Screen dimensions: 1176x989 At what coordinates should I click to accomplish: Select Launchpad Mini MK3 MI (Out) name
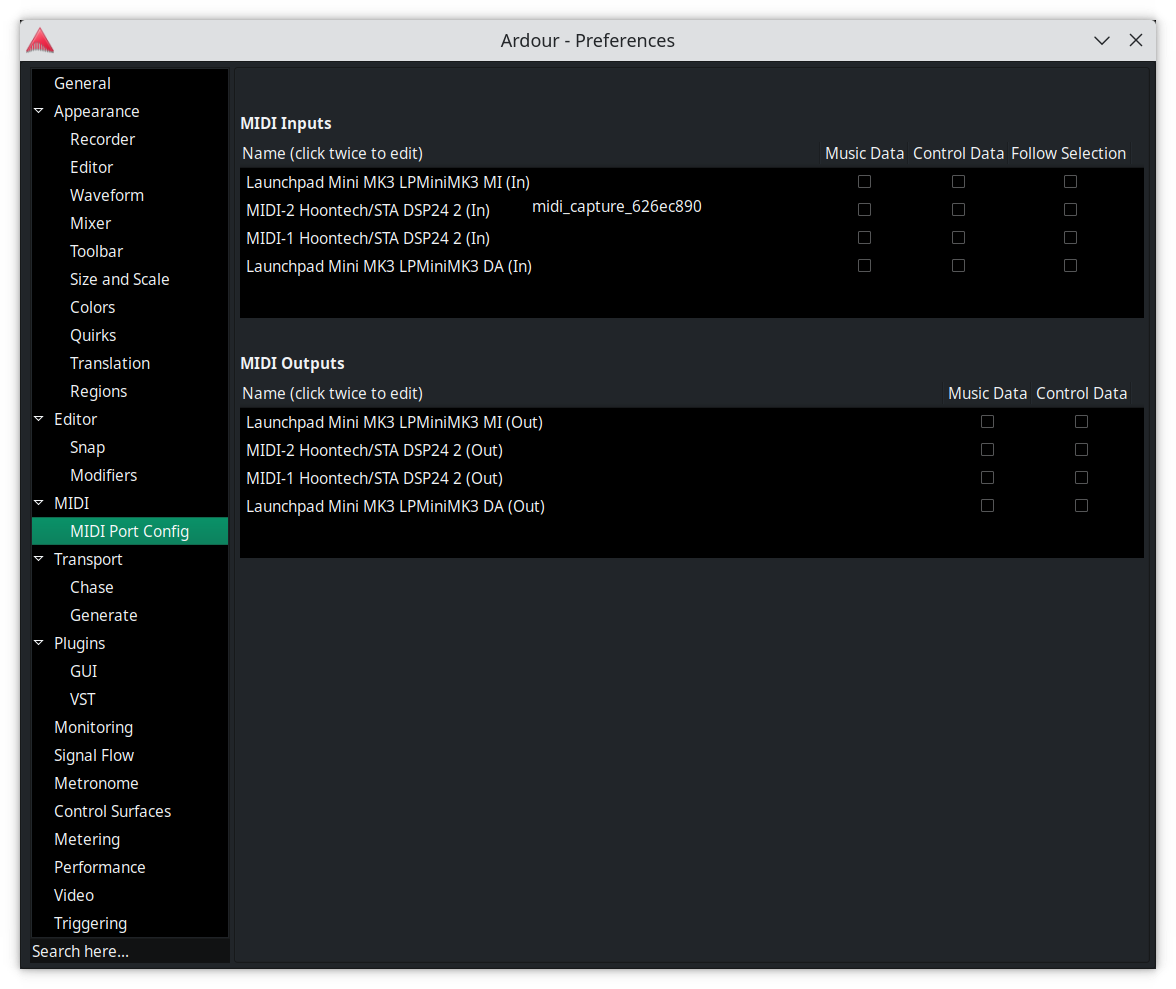coord(394,423)
